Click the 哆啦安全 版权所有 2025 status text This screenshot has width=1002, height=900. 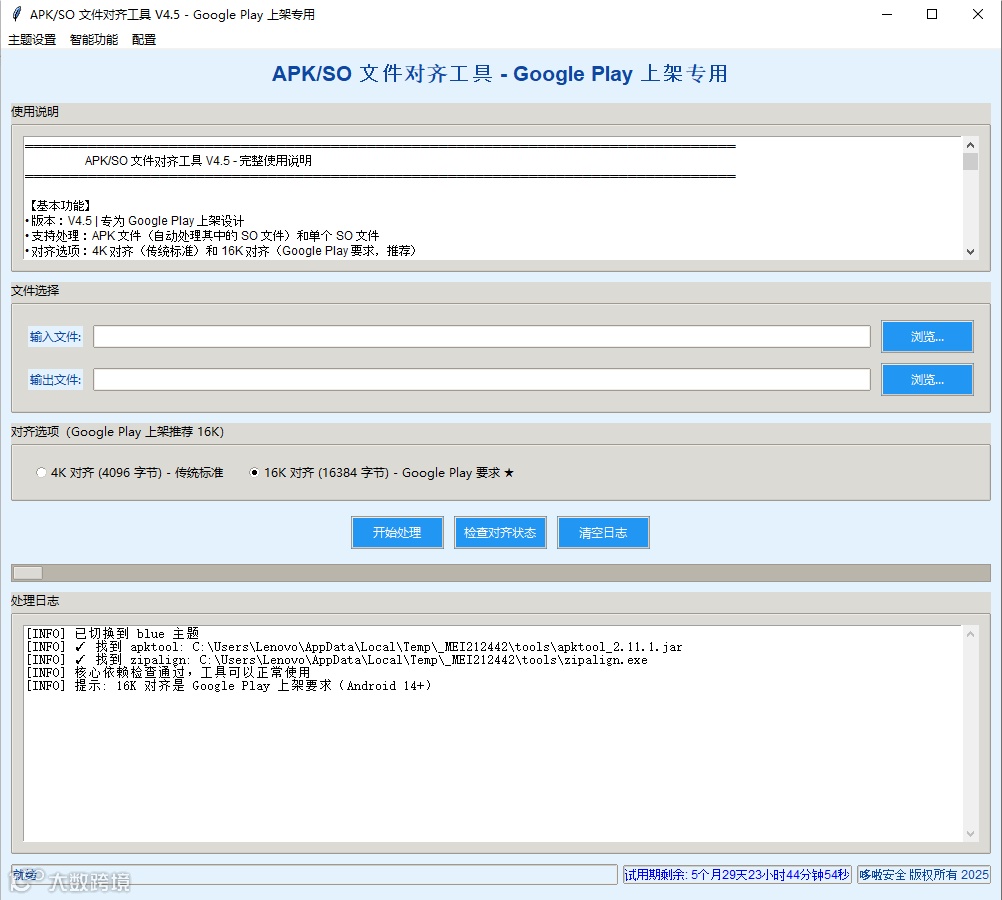pyautogui.click(x=923, y=874)
